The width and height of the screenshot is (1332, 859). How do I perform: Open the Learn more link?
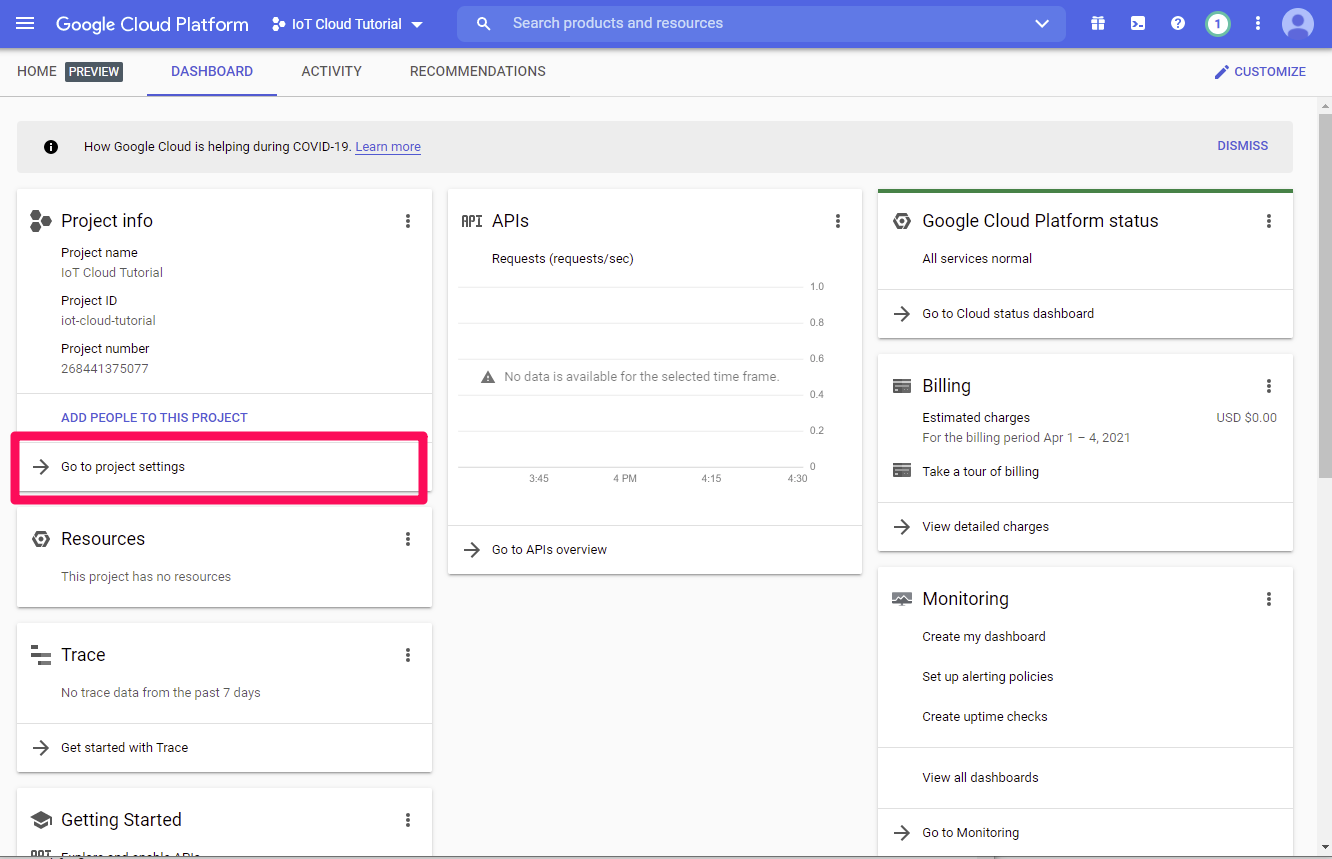pyautogui.click(x=388, y=147)
